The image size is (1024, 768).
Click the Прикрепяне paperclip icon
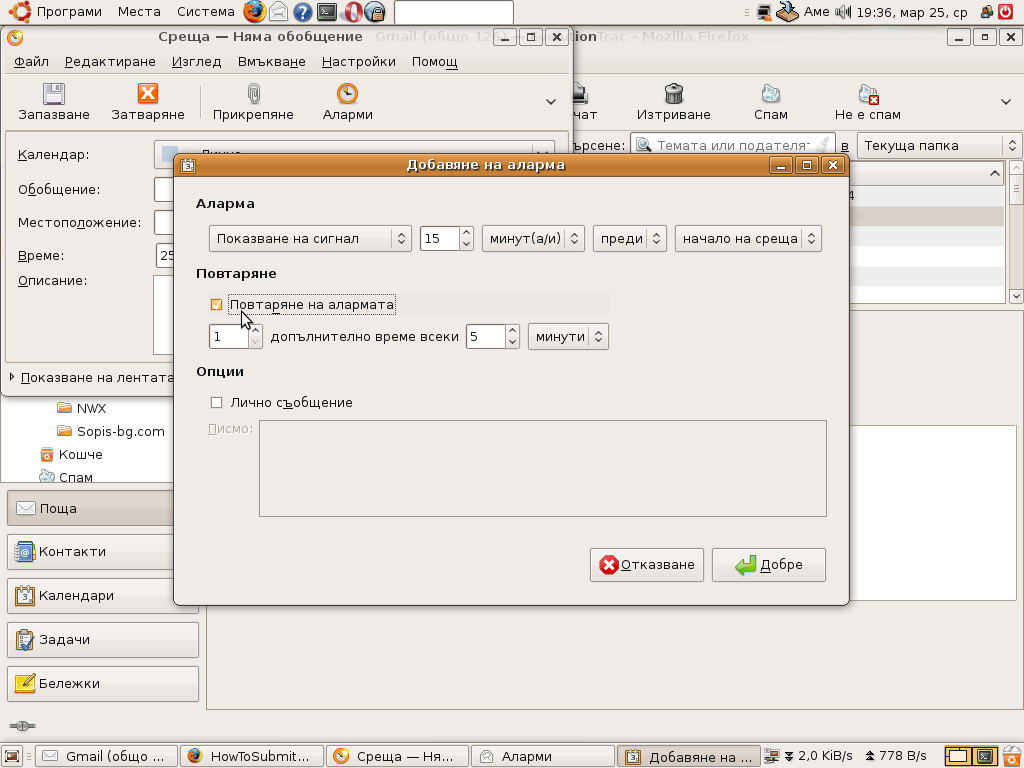pos(253,94)
